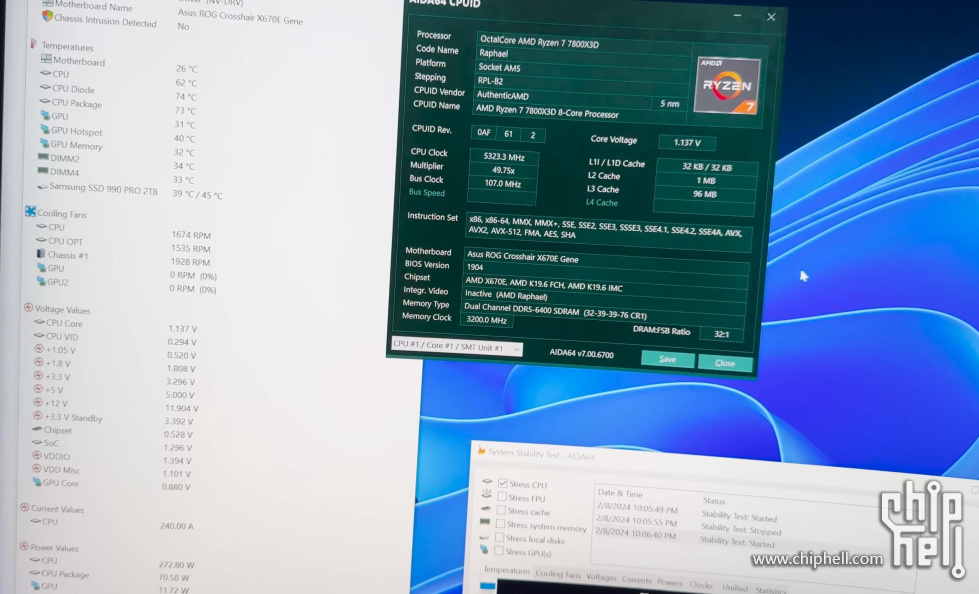The image size is (979, 594).
Task: Select the 10:05:49 PM Stability Test Started entry
Action: (686, 513)
